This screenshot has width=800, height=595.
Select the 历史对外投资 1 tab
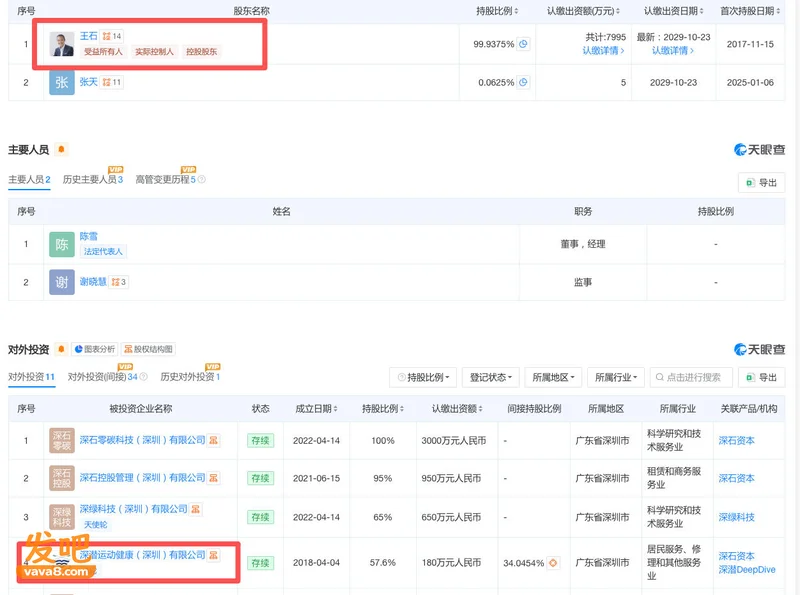coord(190,377)
